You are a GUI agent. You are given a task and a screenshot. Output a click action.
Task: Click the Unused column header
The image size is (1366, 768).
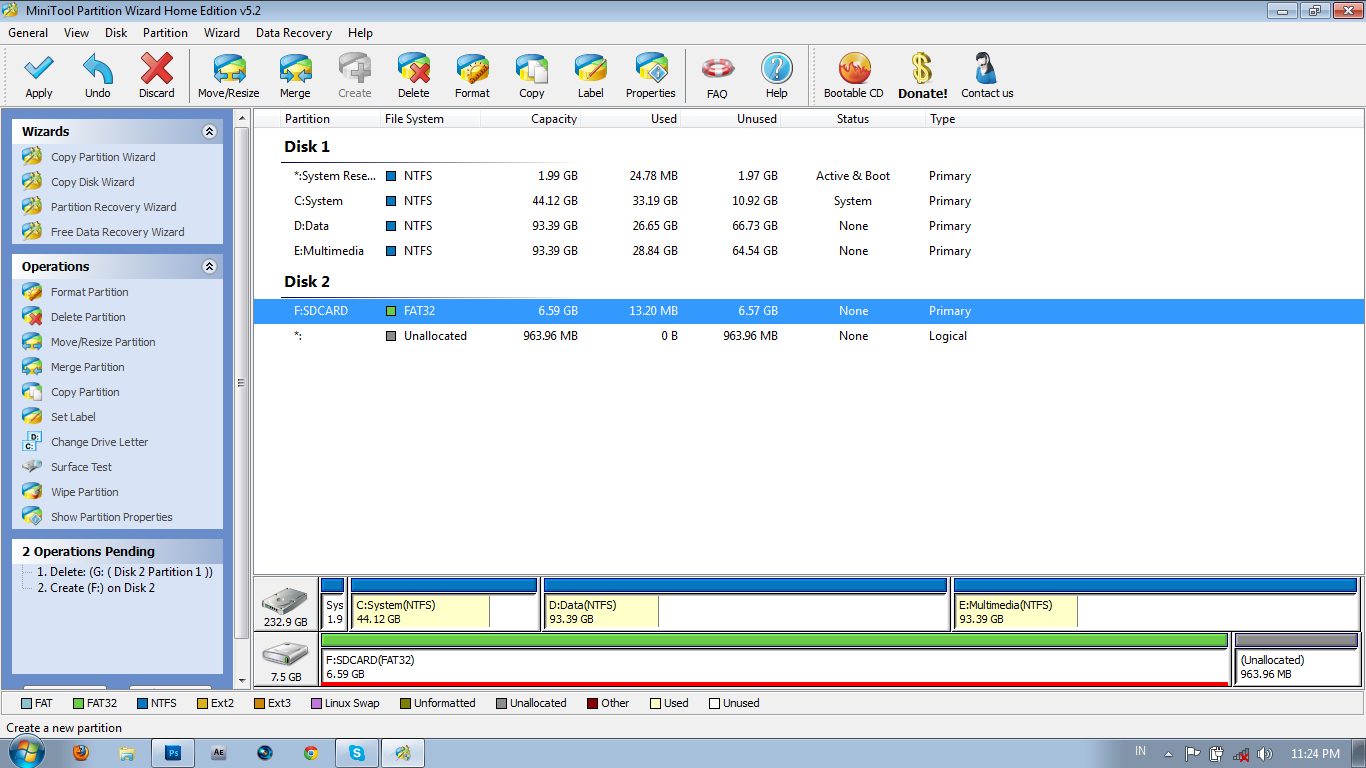pos(731,119)
